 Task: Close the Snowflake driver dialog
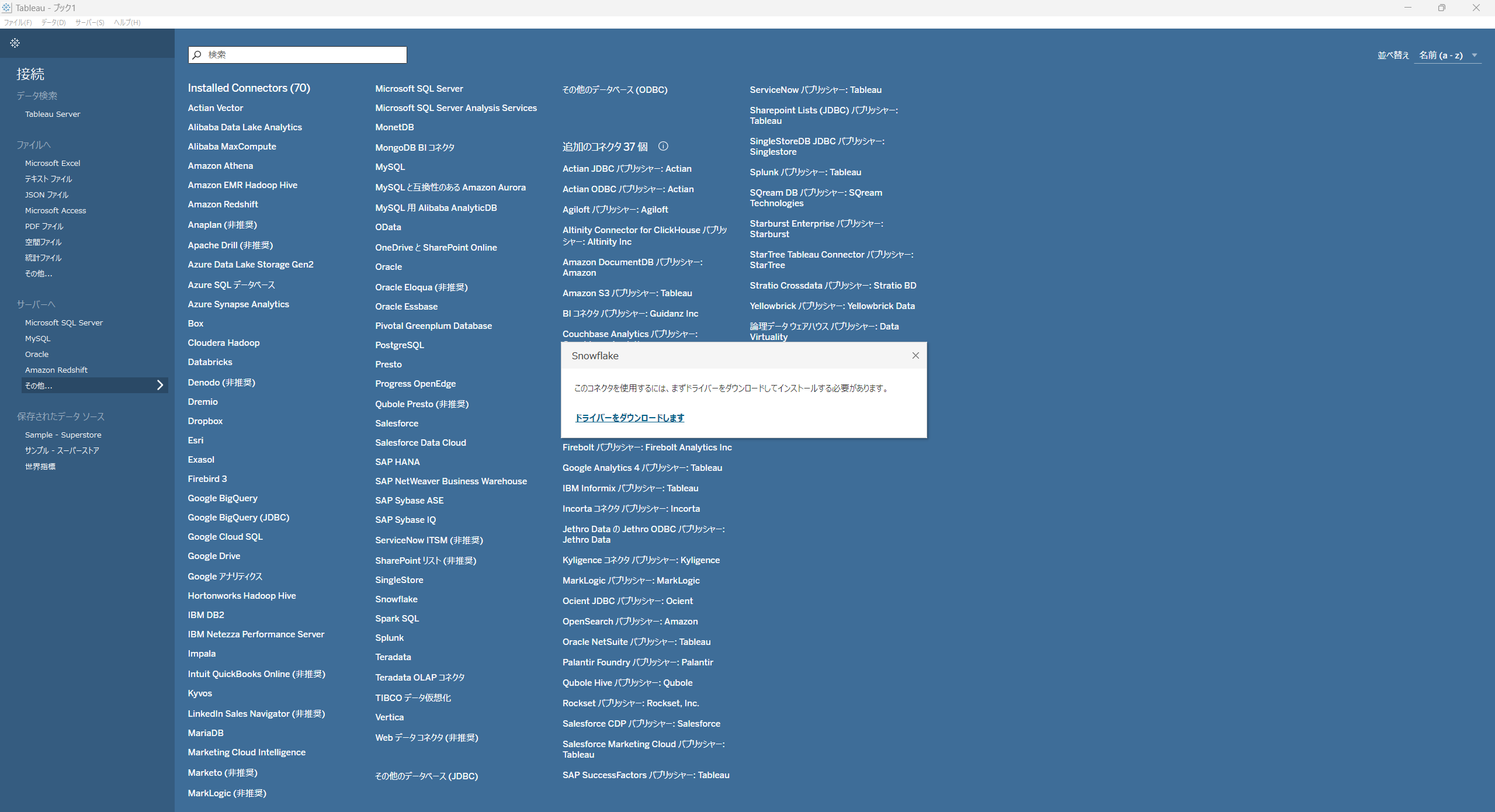tap(915, 356)
